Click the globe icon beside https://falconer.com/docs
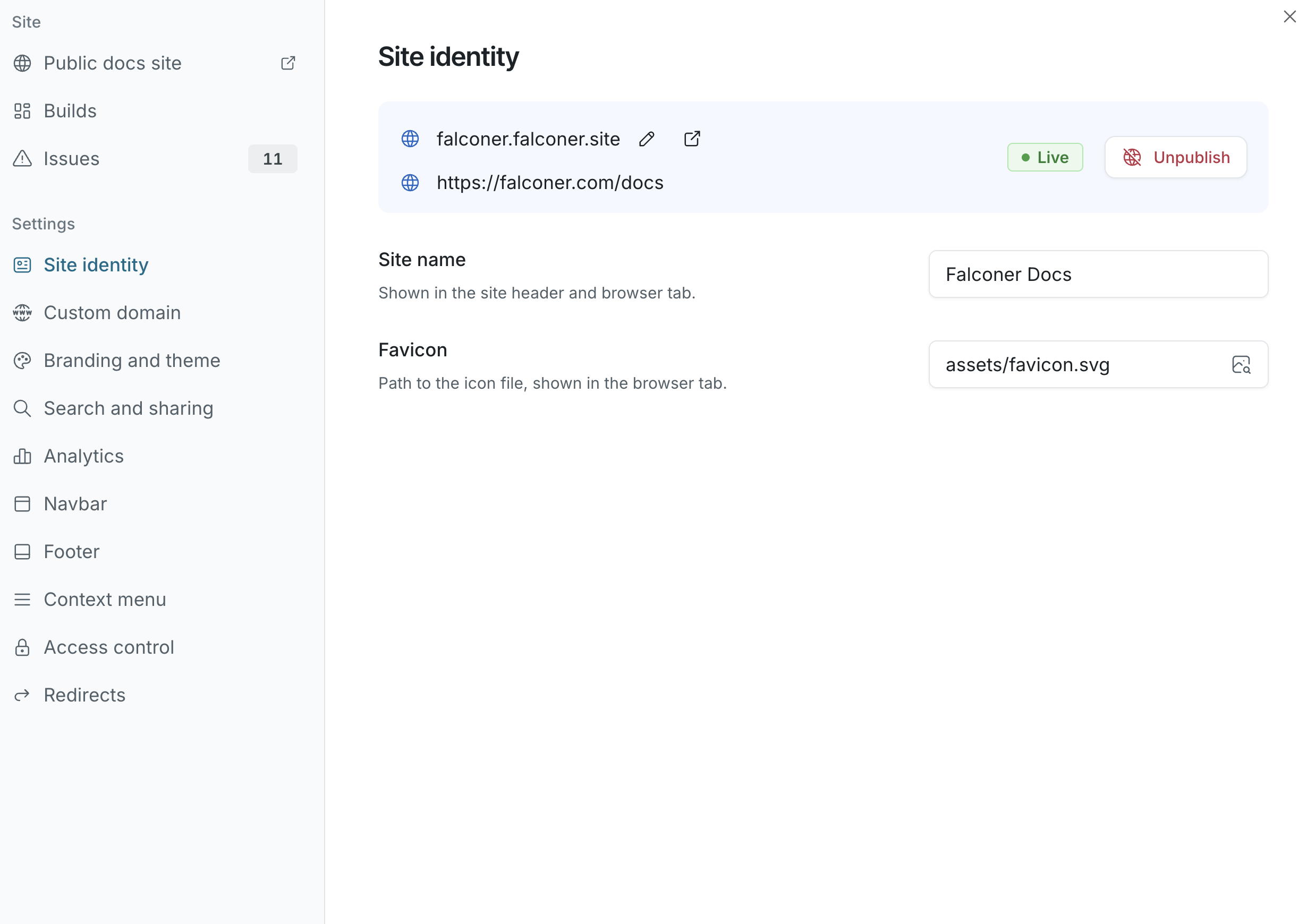The image size is (1307, 924). point(410,183)
